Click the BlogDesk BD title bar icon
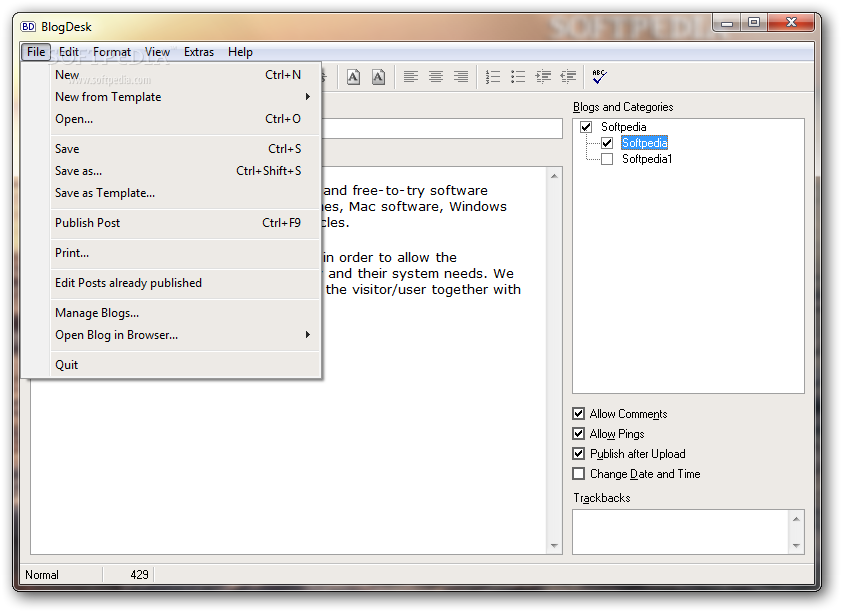This screenshot has width=842, height=612. pyautogui.click(x=28, y=26)
